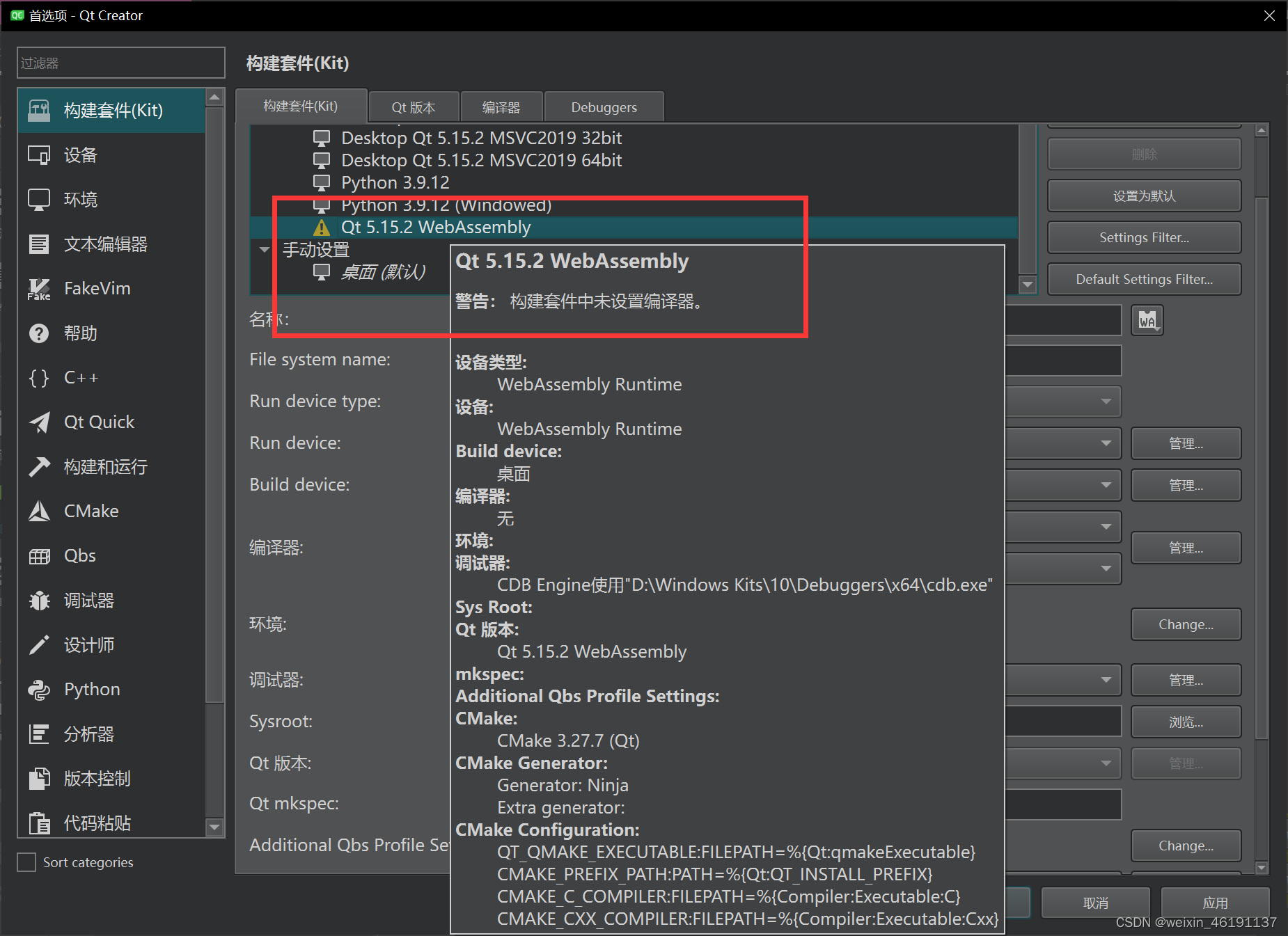Click 管理... button beside Build device
The height and width of the screenshot is (936, 1288).
tap(1186, 486)
